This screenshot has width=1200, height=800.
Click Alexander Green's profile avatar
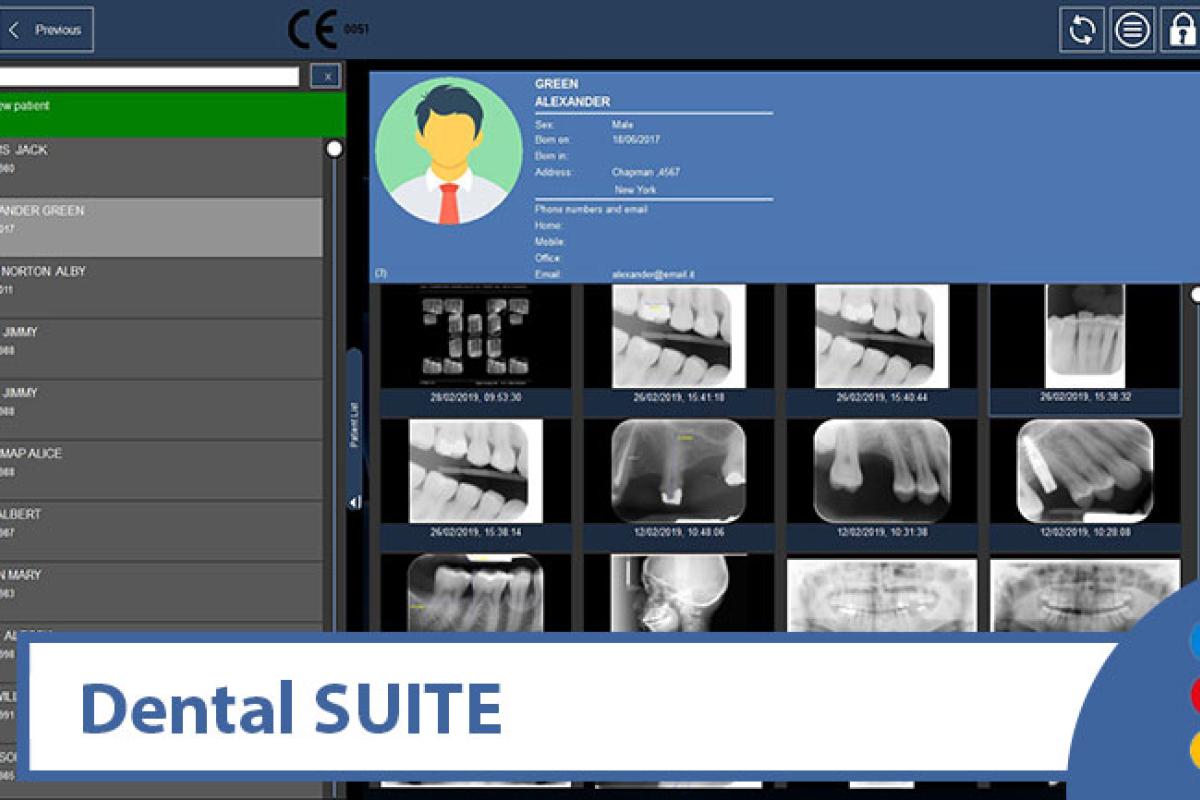tap(448, 151)
